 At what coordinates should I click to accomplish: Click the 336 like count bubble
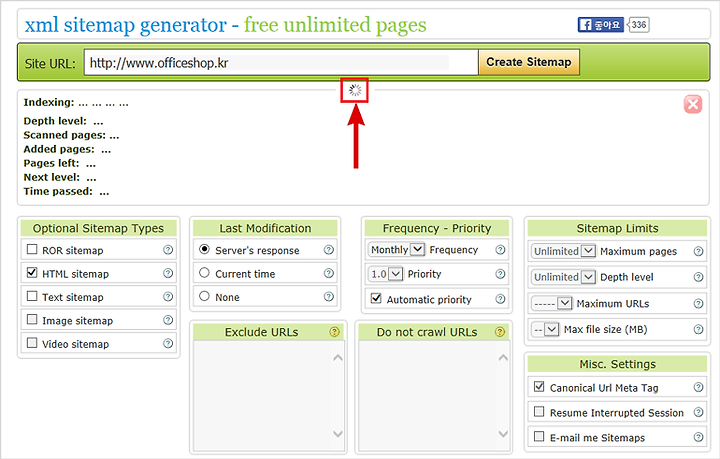tap(639, 24)
